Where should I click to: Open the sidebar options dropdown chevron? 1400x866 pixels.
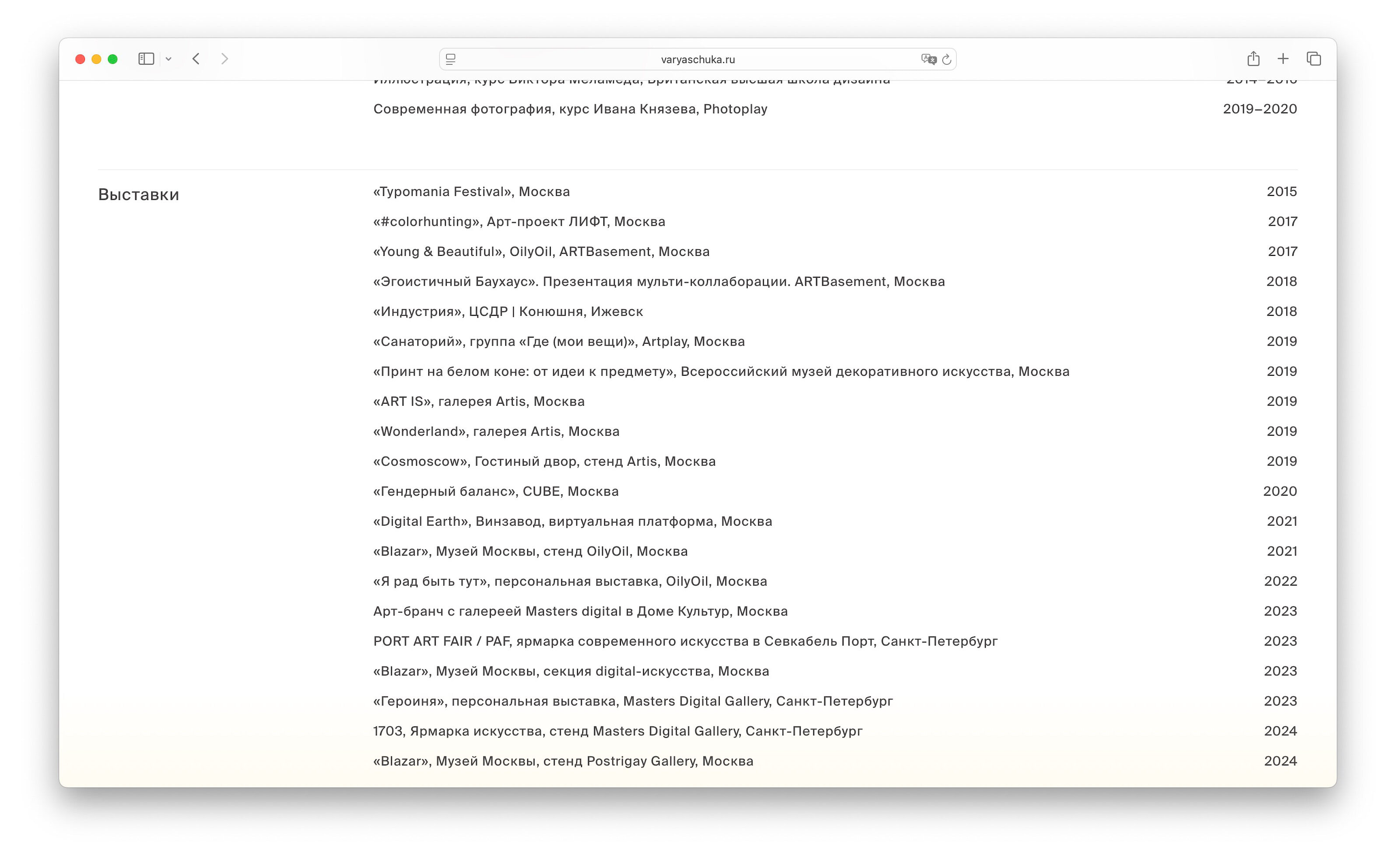168,59
